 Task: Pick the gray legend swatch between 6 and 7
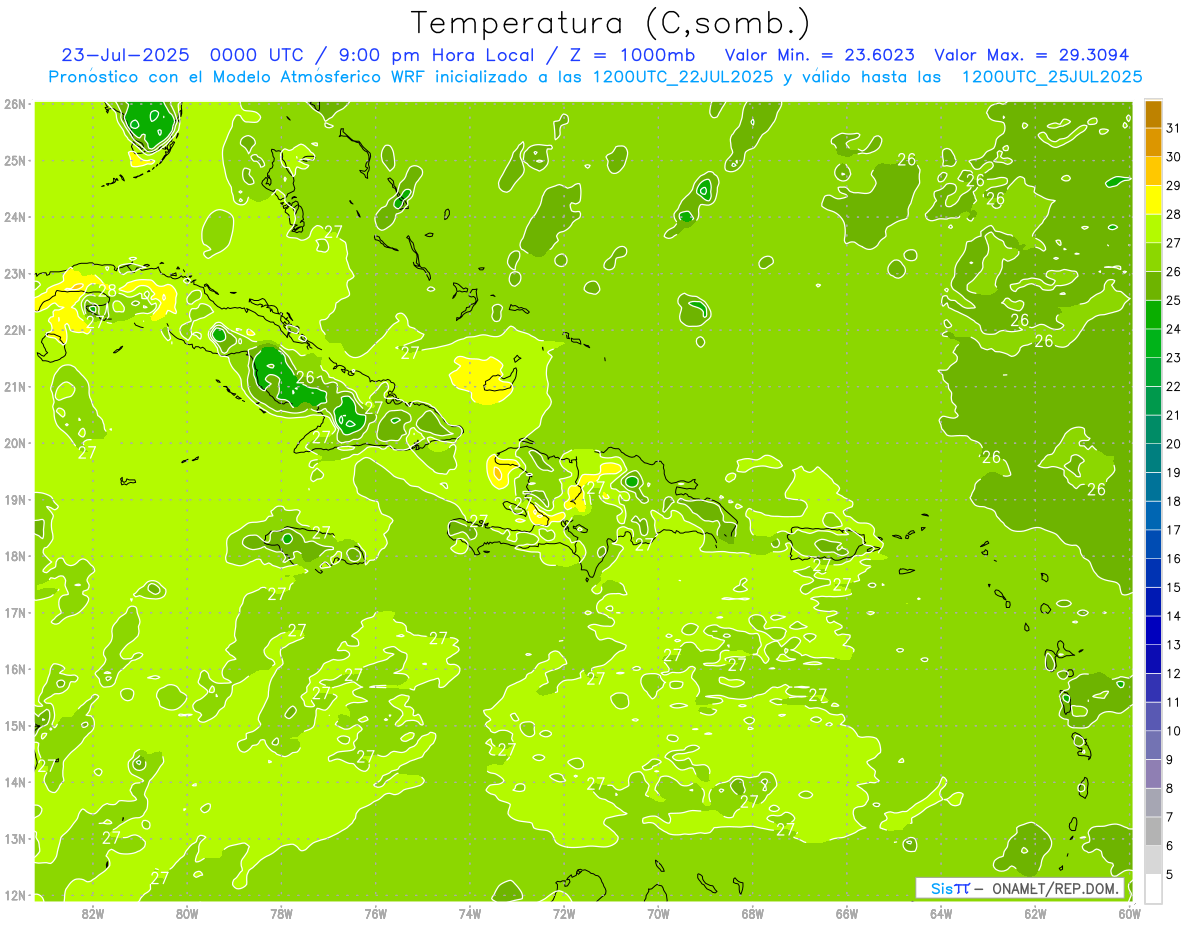(1153, 831)
